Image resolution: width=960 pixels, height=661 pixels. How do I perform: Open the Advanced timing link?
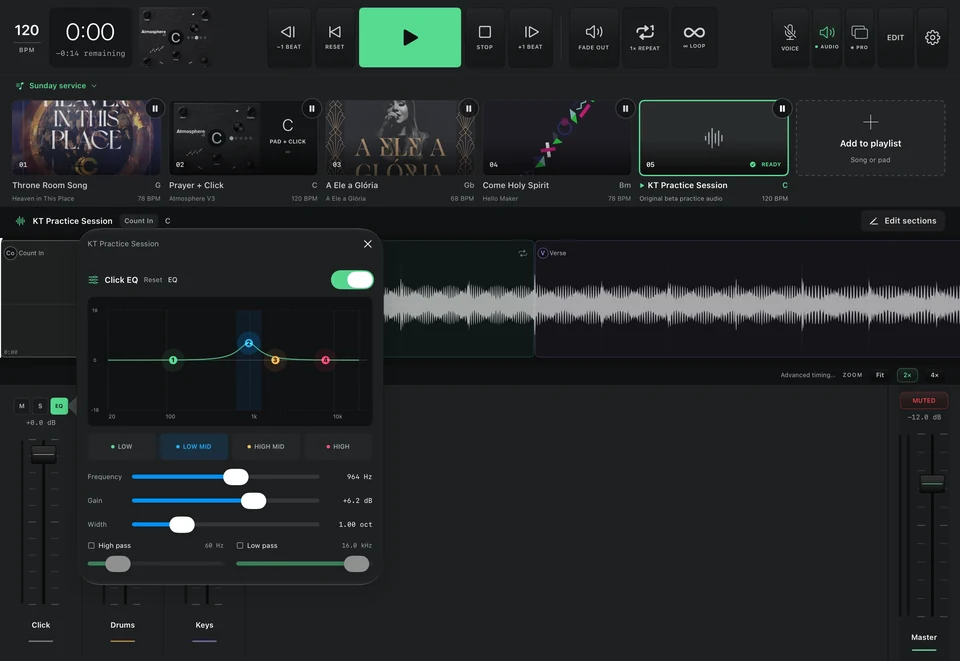click(807, 375)
